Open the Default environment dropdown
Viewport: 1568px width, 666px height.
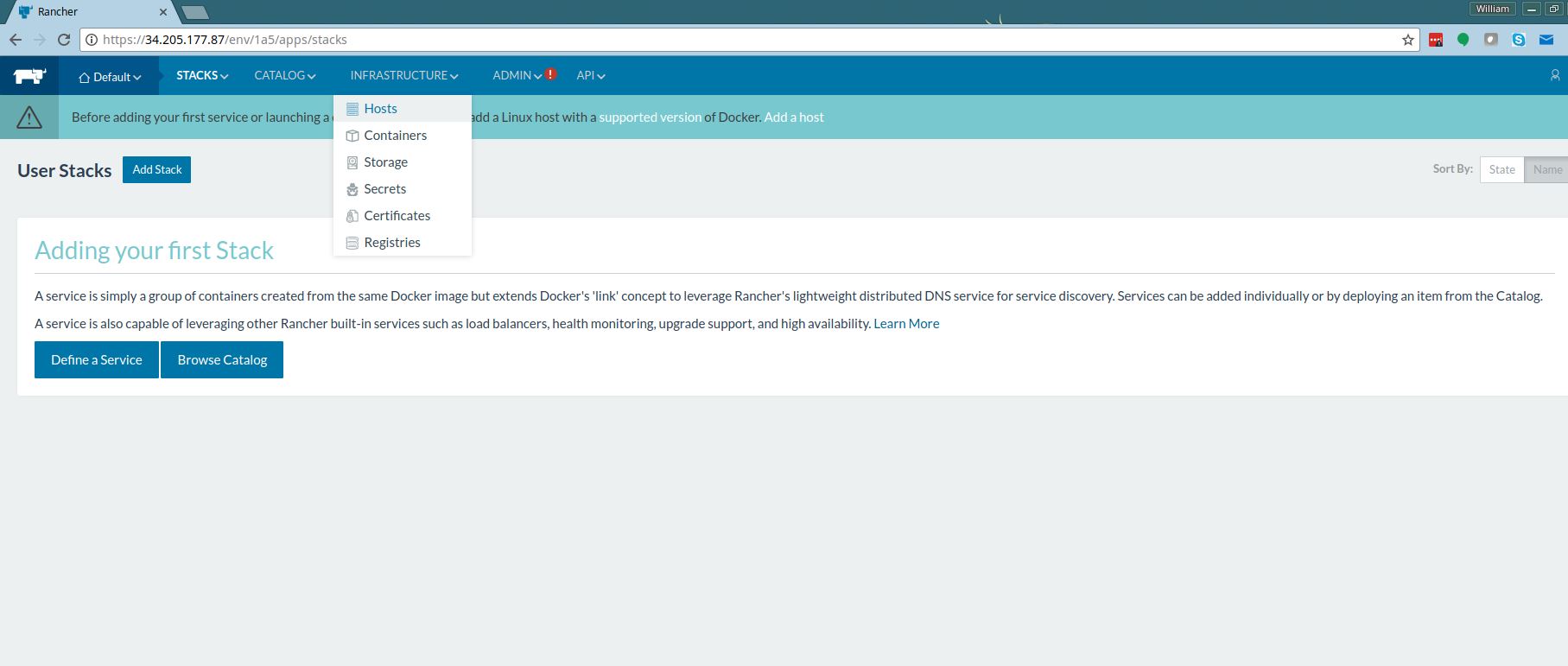click(x=110, y=77)
